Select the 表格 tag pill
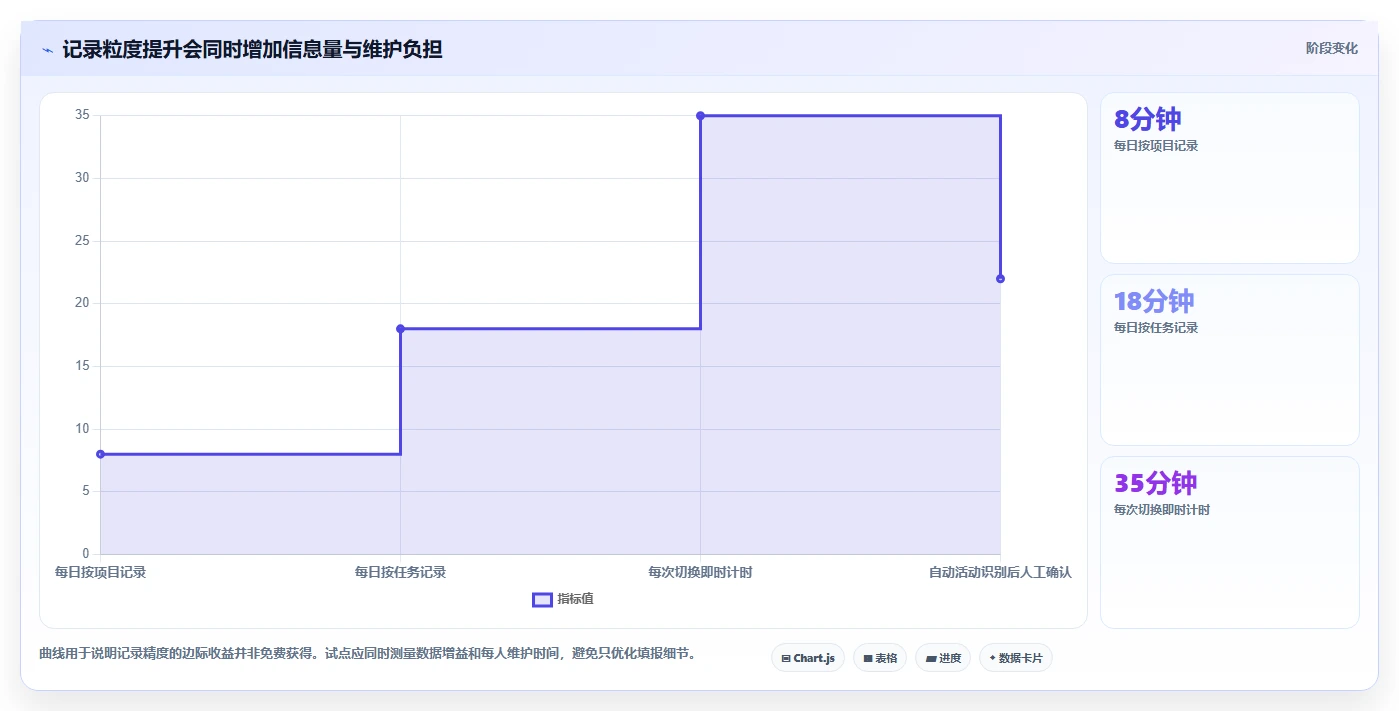 pos(880,658)
